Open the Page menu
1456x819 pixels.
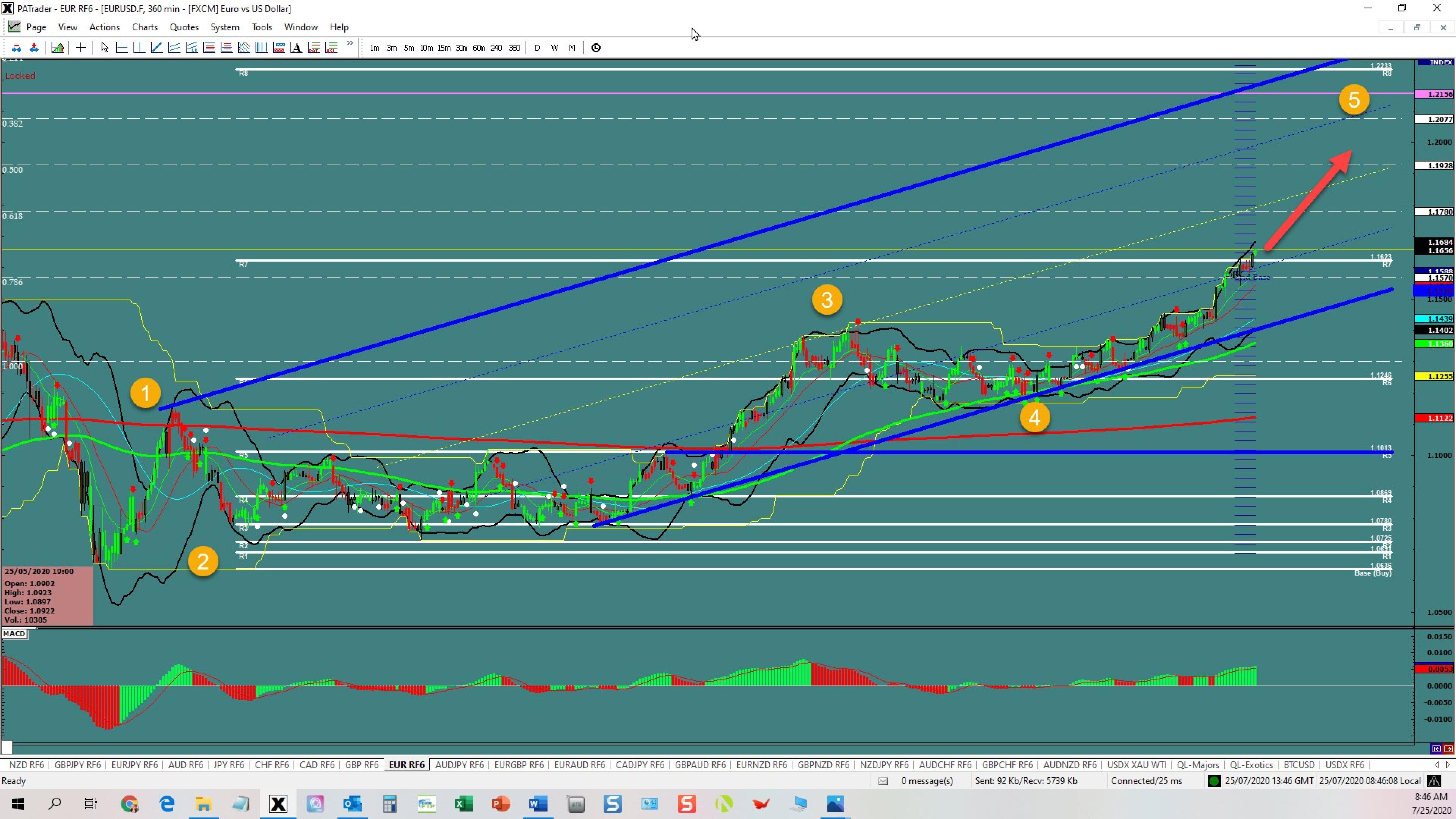[36, 27]
